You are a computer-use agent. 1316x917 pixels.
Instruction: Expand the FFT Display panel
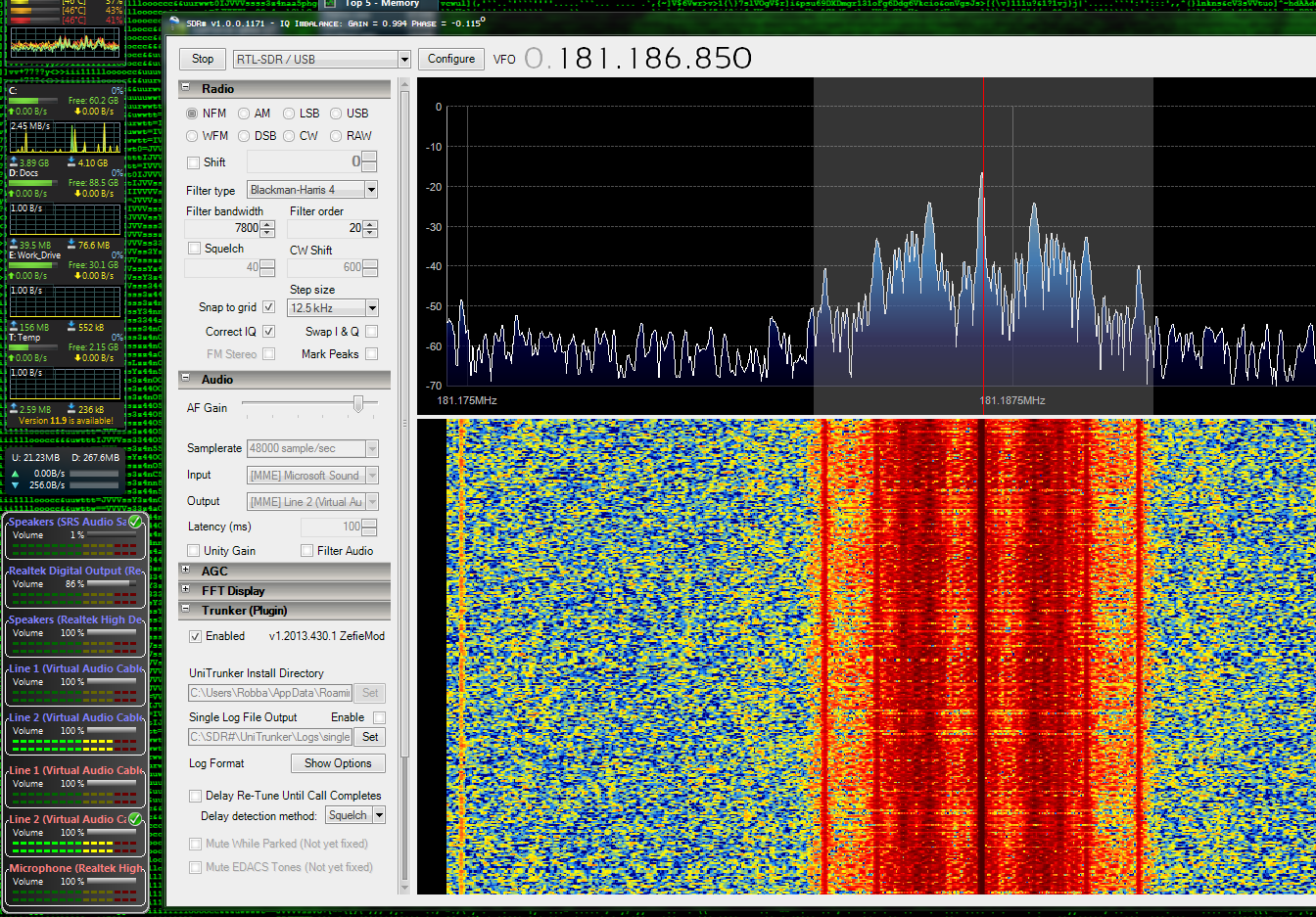(x=185, y=588)
